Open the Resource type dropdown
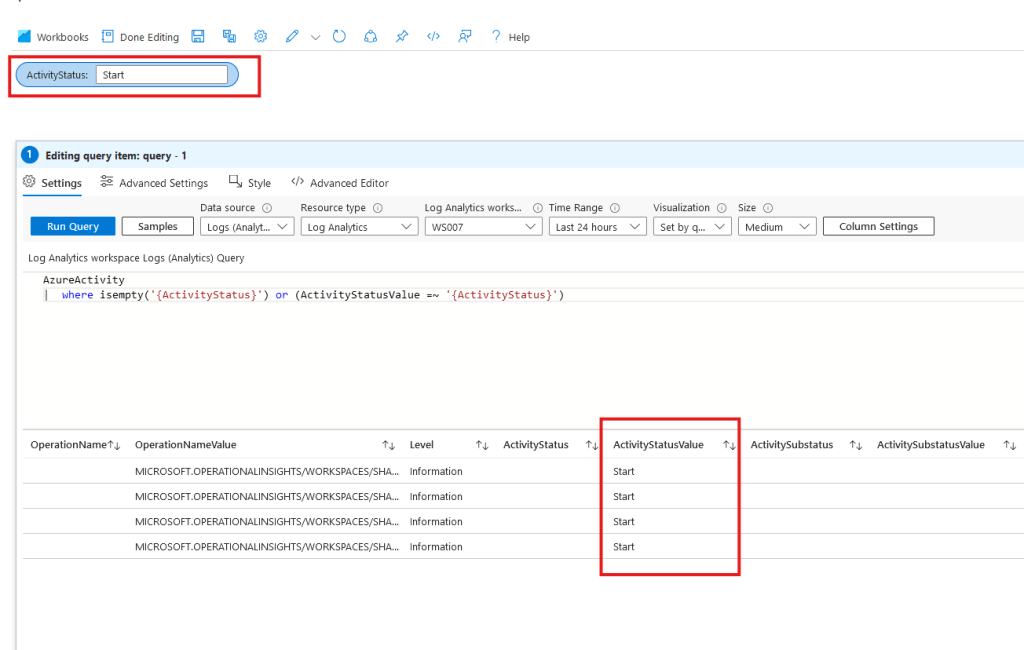The image size is (1024, 650). point(359,227)
